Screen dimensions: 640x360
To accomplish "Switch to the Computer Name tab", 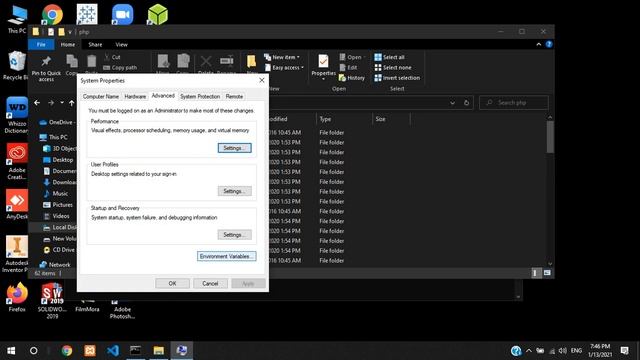I will point(101,96).
